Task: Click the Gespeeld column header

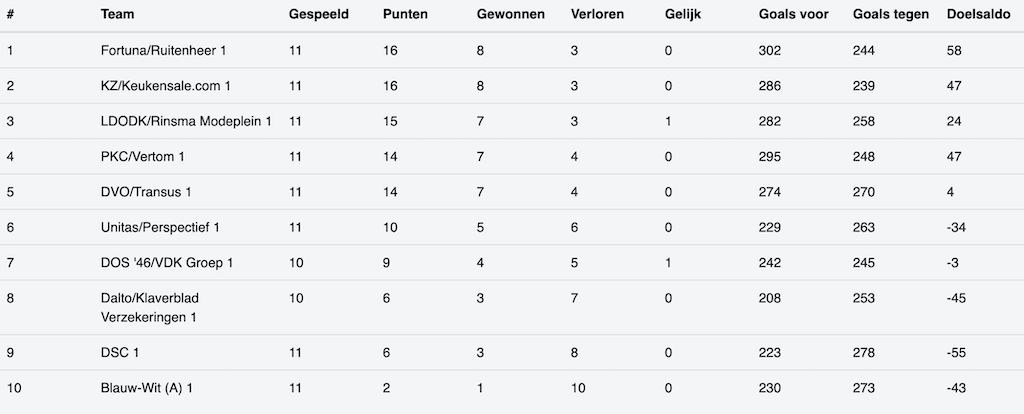Action: [319, 15]
